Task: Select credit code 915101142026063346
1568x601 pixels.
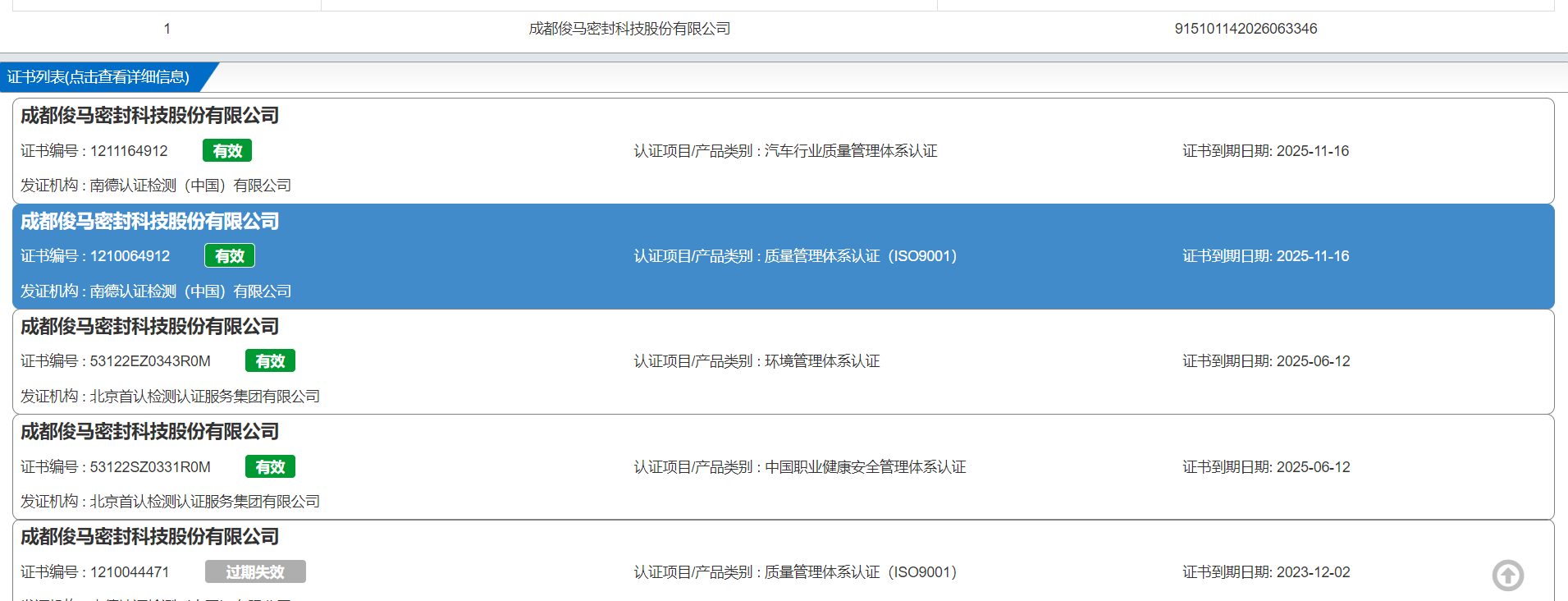Action: click(1246, 29)
